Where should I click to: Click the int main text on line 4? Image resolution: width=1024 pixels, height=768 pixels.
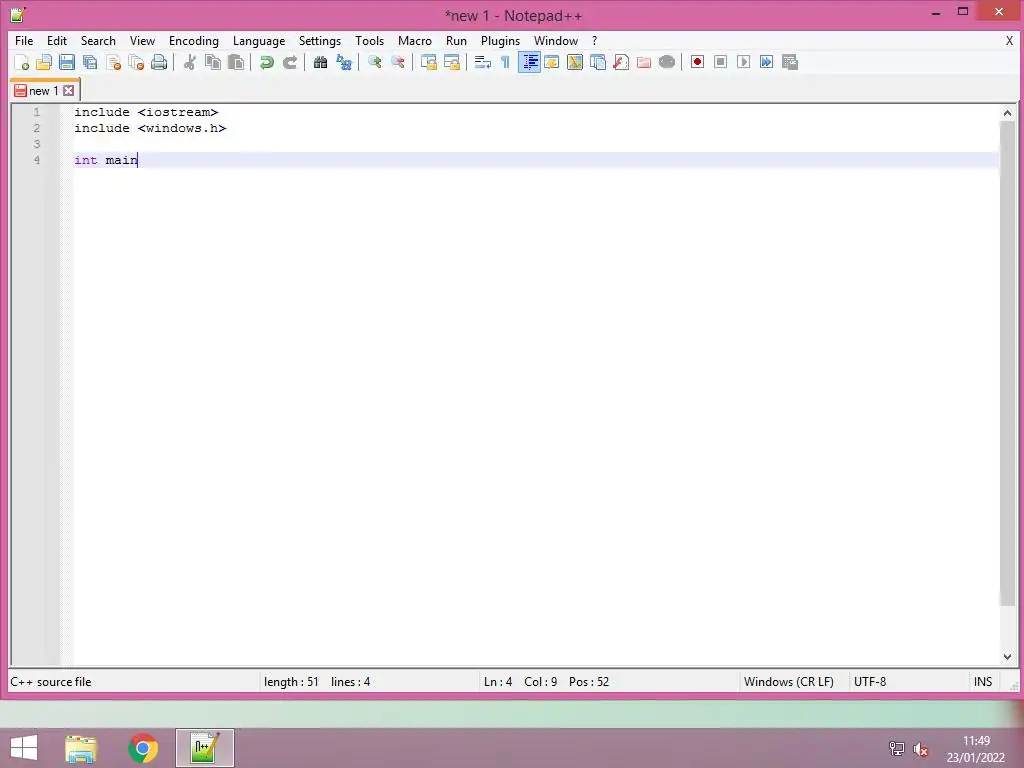click(106, 160)
